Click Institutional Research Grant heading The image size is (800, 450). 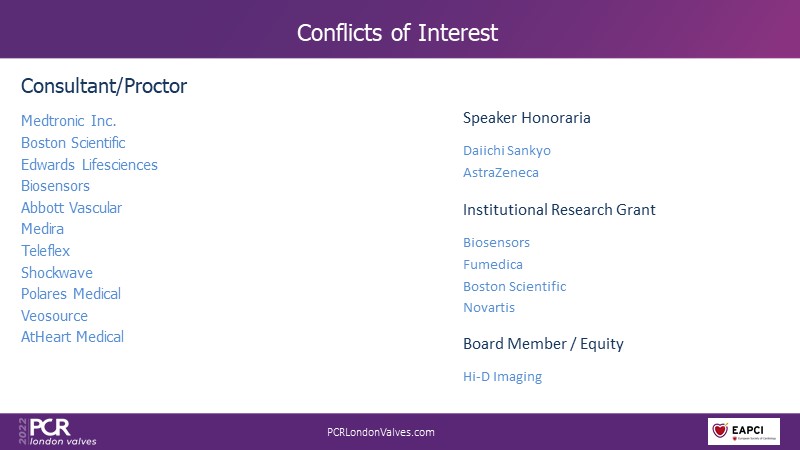point(559,210)
